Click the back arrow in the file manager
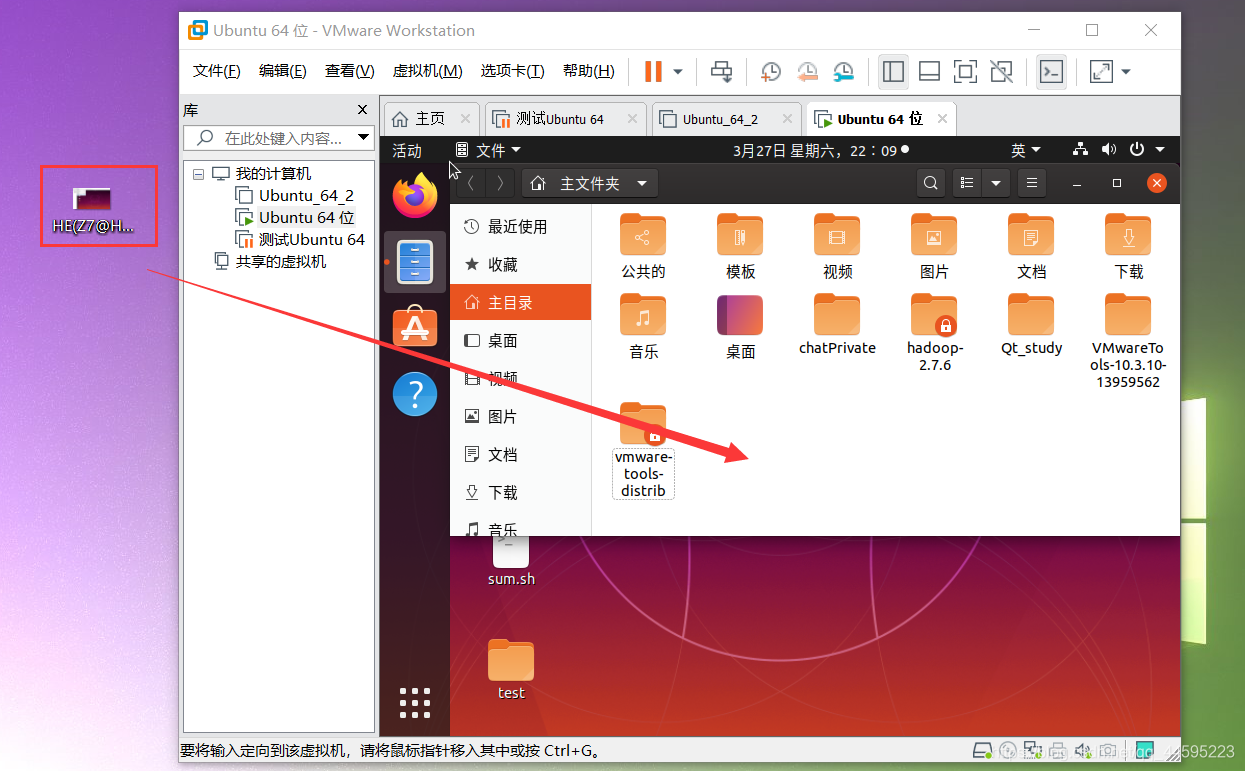This screenshot has width=1245, height=771. click(472, 183)
